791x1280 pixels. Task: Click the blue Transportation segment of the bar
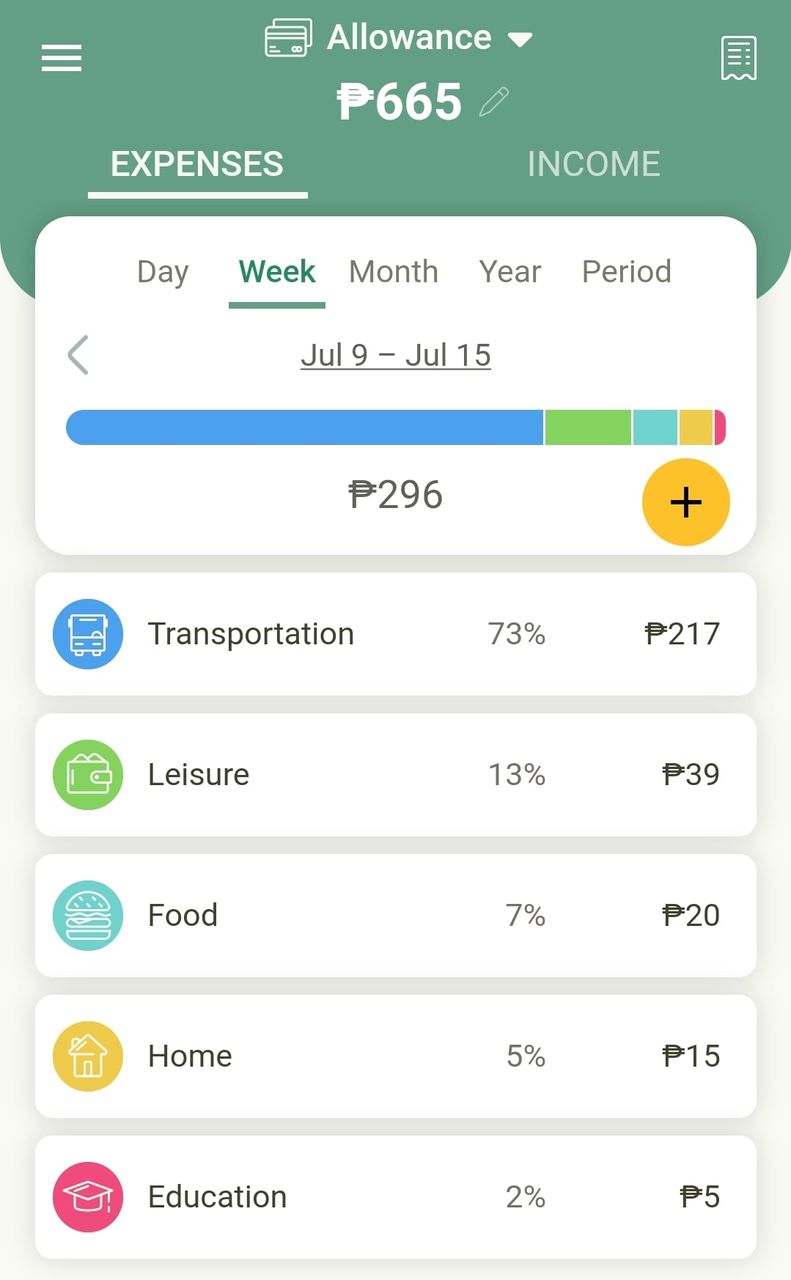point(305,427)
